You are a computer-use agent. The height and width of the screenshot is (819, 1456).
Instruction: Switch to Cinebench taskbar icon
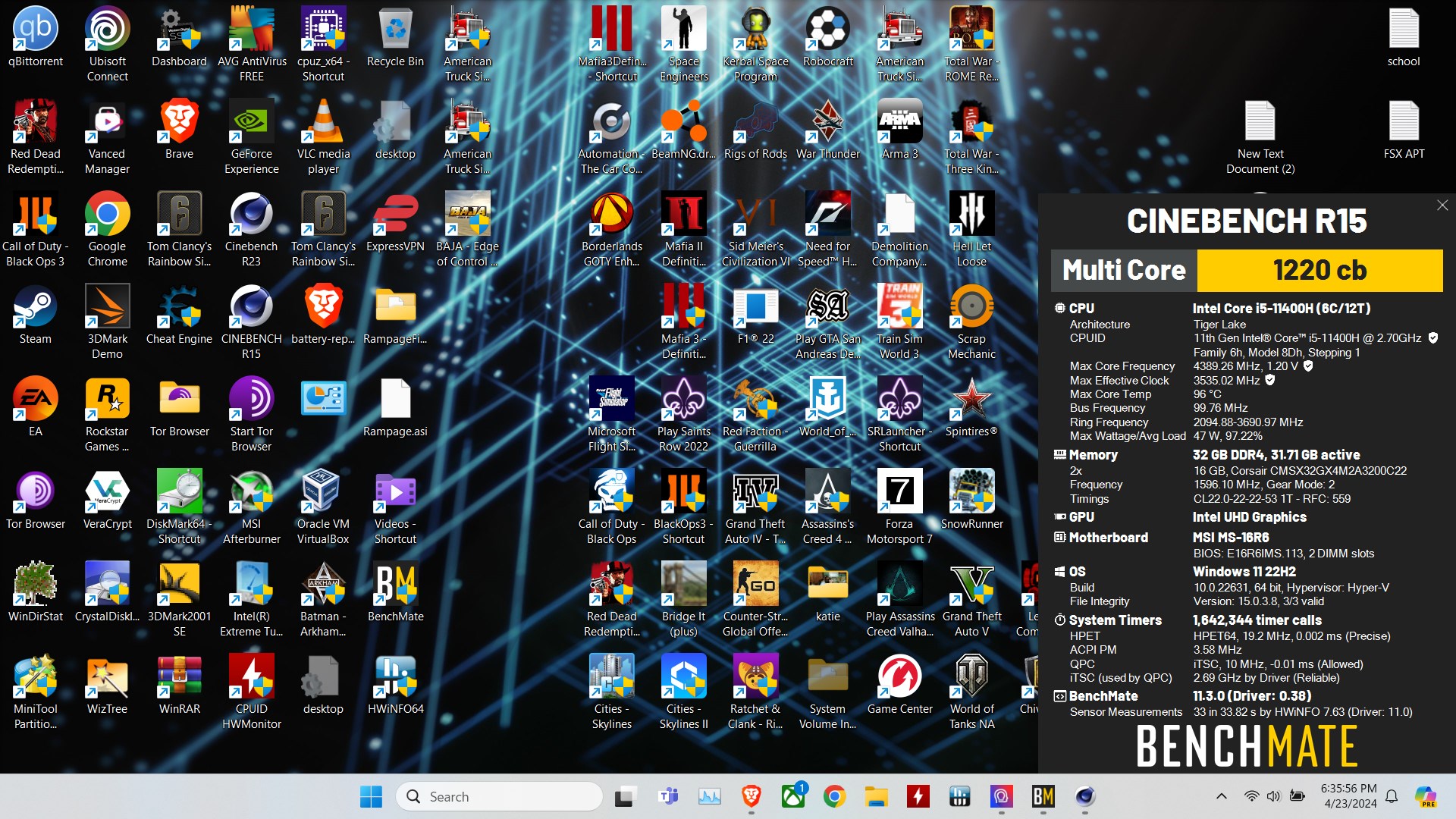(1085, 796)
